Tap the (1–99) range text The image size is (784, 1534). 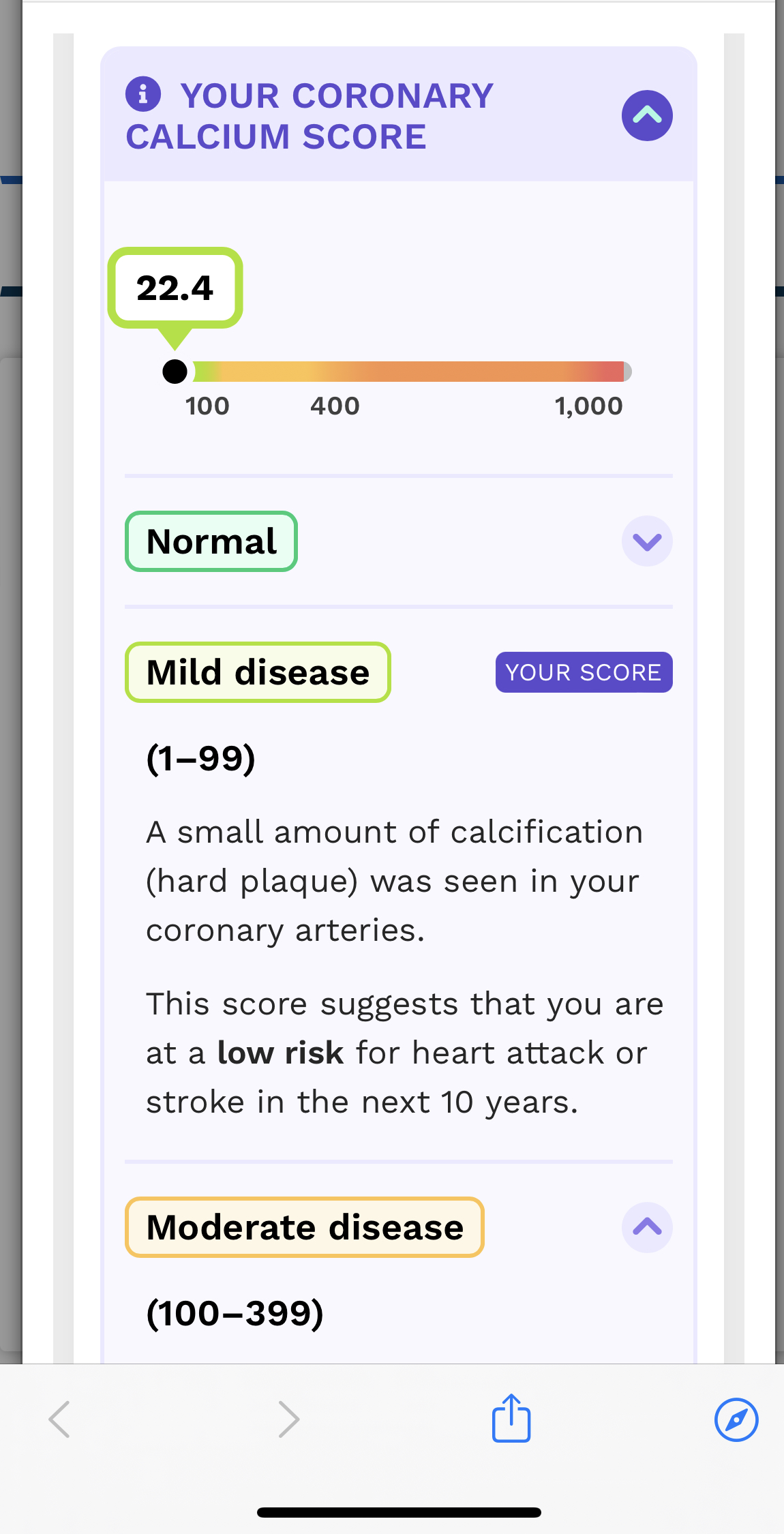[201, 758]
